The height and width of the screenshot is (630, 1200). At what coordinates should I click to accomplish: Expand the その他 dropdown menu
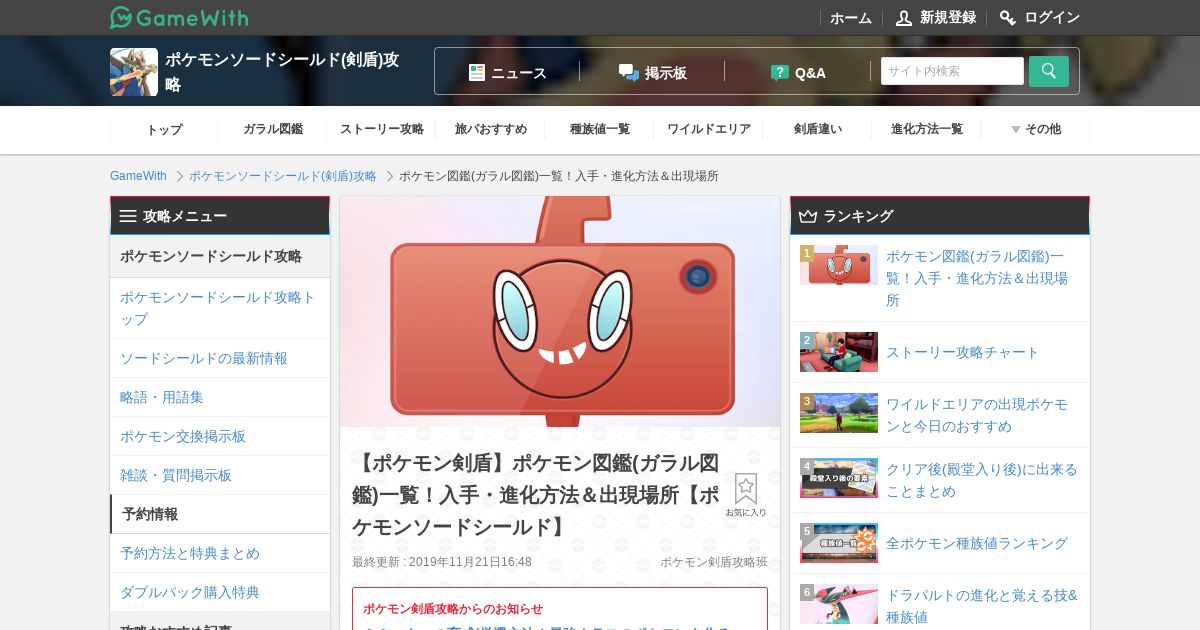(x=1036, y=129)
